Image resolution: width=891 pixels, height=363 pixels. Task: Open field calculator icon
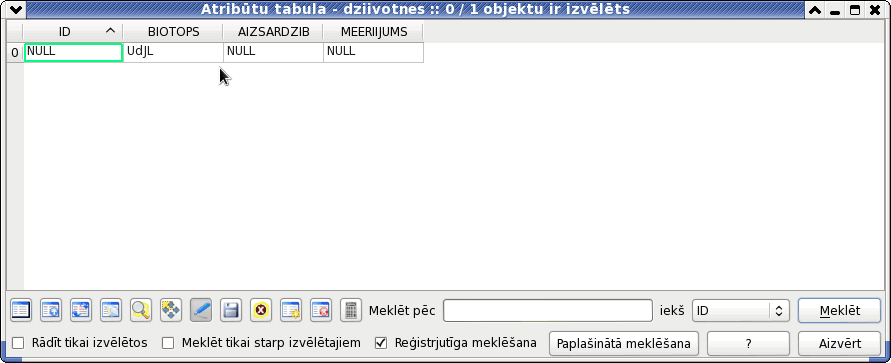(x=351, y=310)
